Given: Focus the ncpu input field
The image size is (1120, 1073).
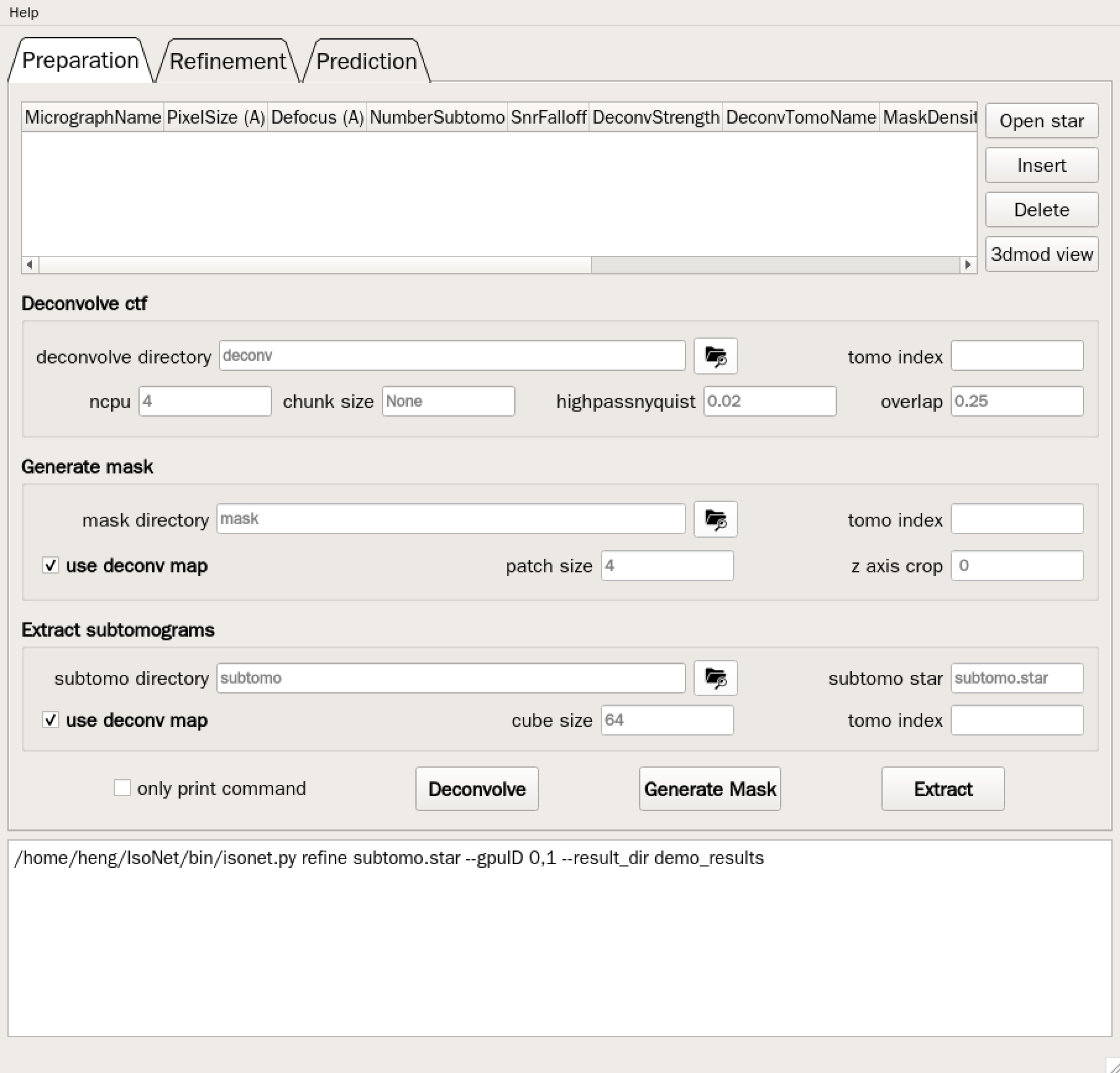Looking at the screenshot, I should (x=205, y=401).
